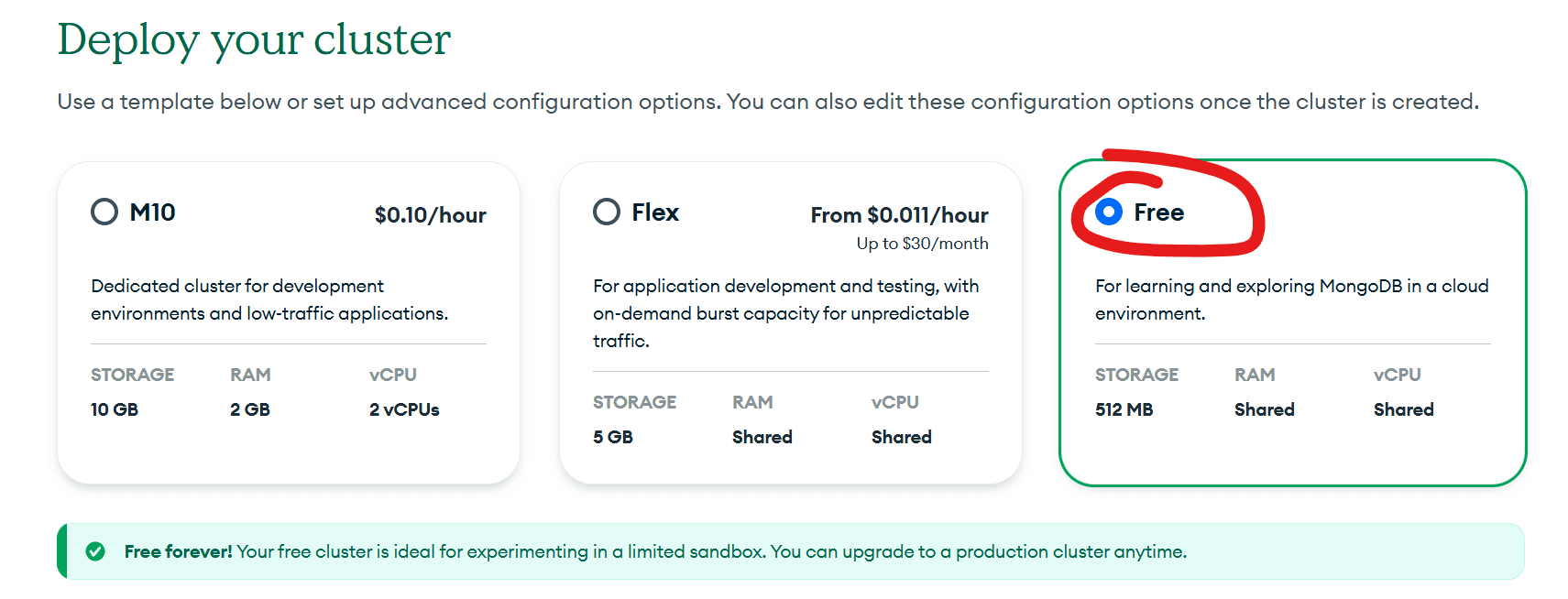Click Shared RAM on the Free card
This screenshot has width=1568, height=599.
(1265, 409)
